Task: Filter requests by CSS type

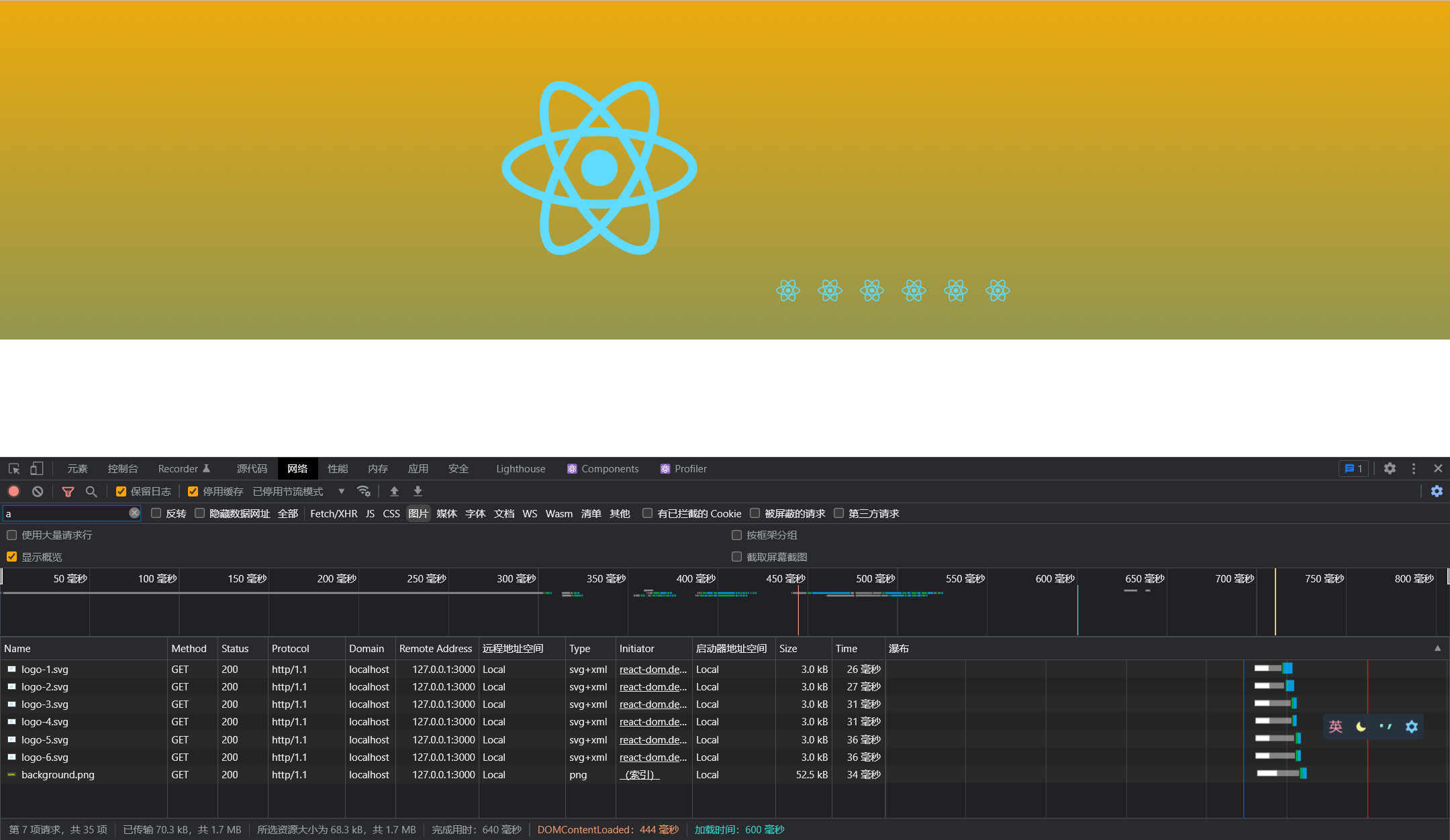Action: click(391, 513)
